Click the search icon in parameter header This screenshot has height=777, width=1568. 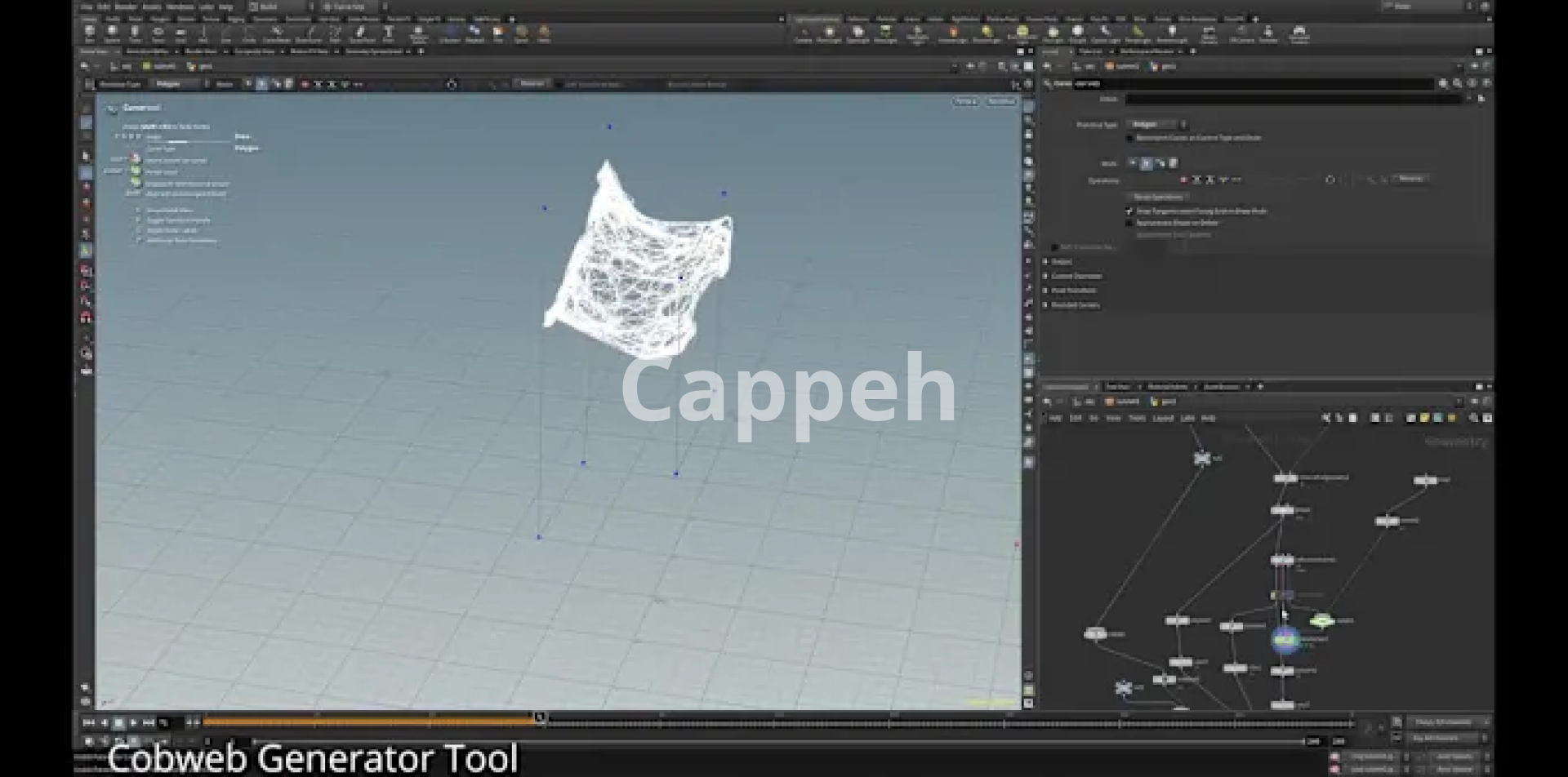(x=1443, y=83)
